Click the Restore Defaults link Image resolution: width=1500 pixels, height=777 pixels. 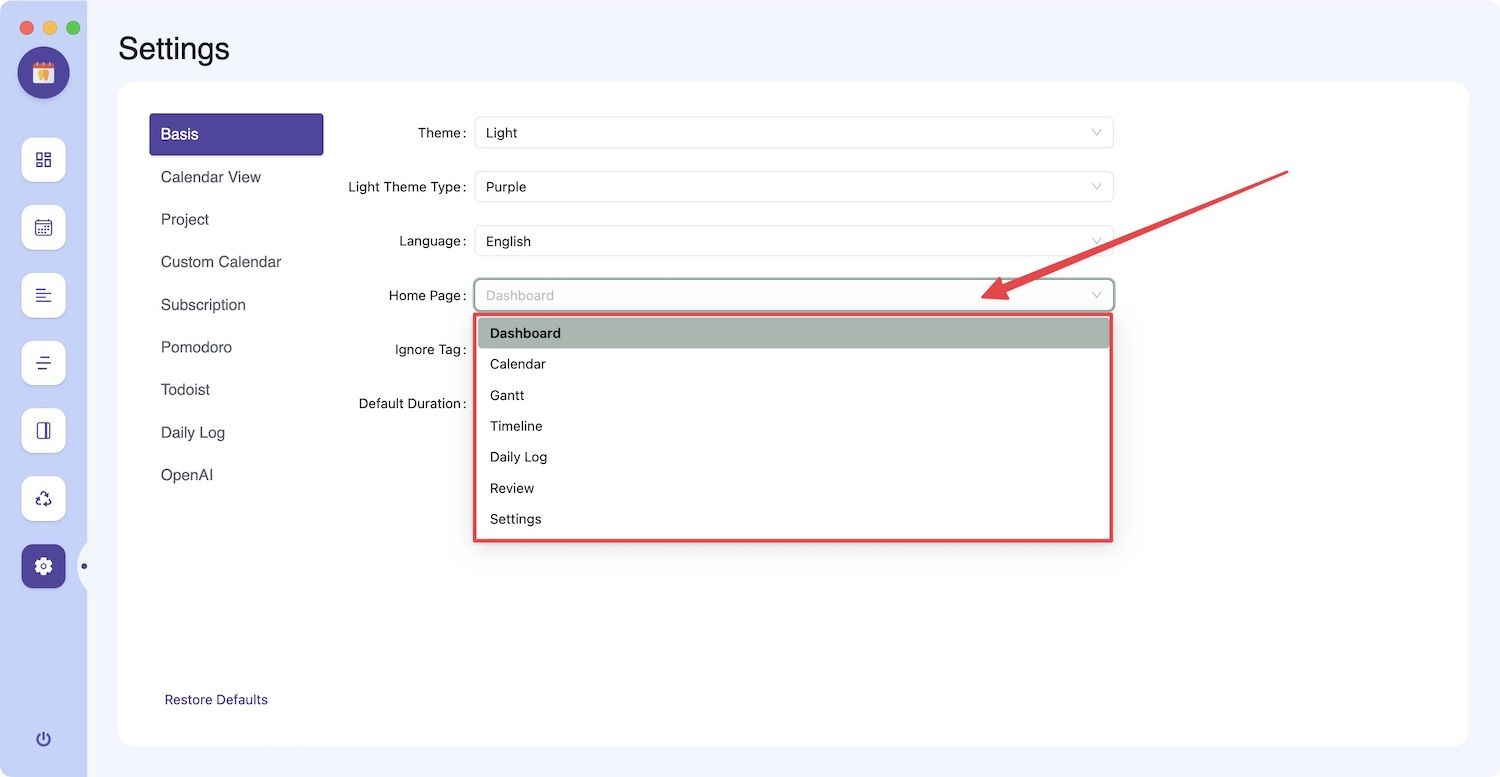(216, 700)
